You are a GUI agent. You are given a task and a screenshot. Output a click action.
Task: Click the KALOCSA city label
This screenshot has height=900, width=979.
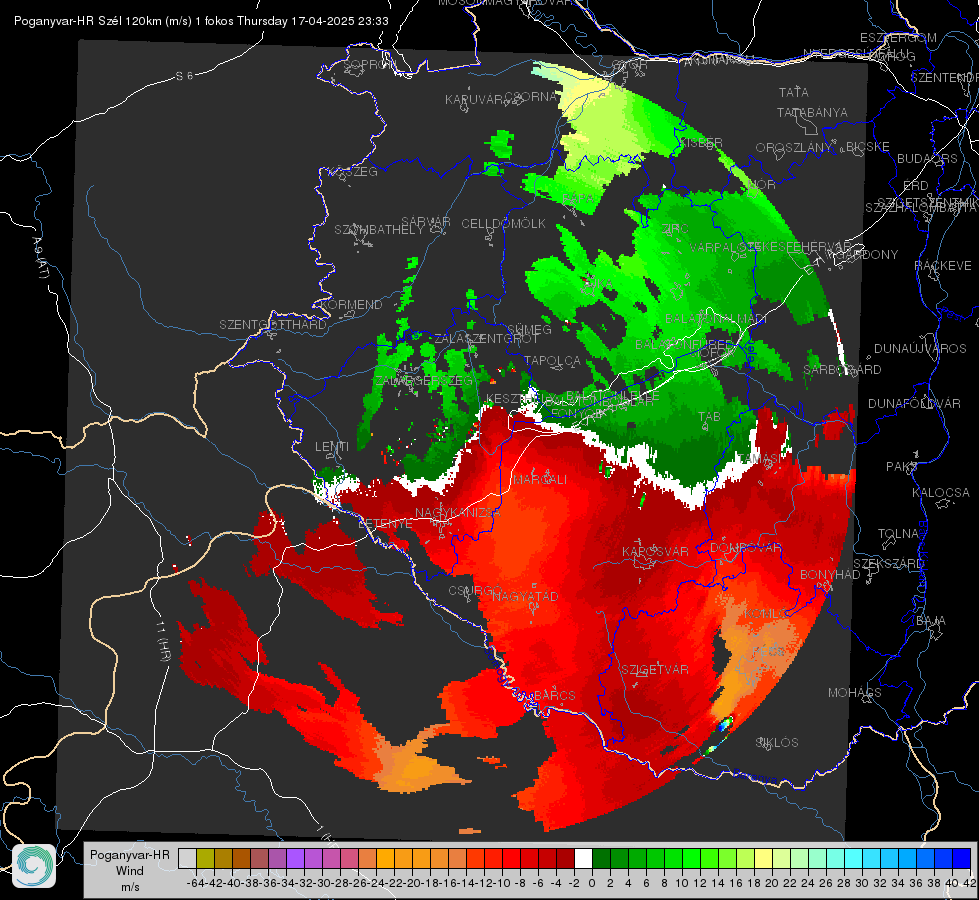click(x=941, y=493)
